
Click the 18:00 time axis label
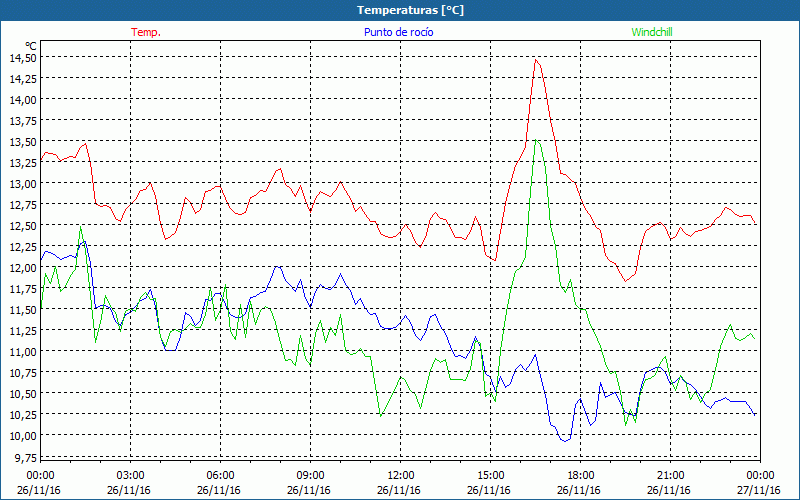(580, 476)
